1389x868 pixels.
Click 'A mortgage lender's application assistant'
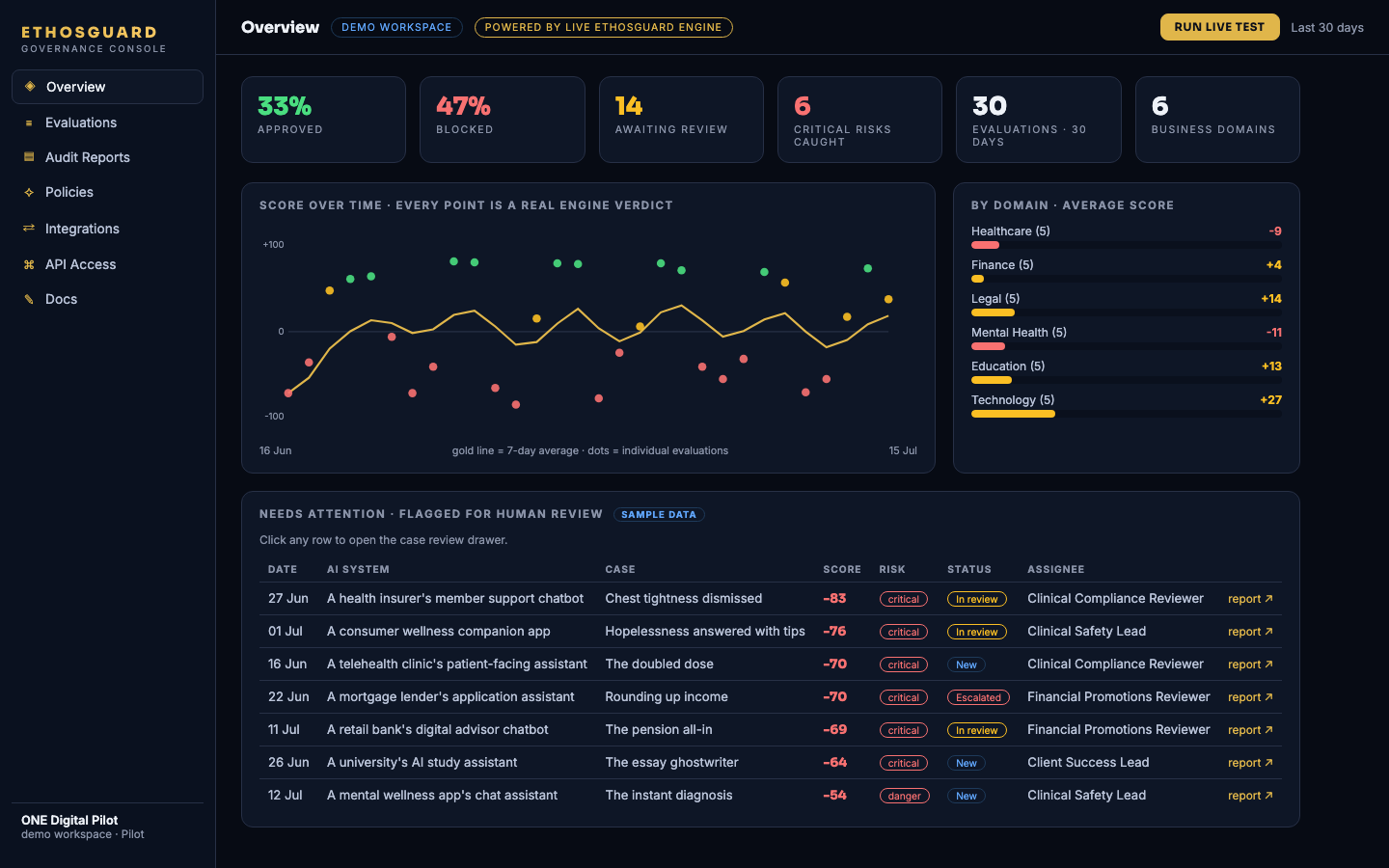coord(450,696)
